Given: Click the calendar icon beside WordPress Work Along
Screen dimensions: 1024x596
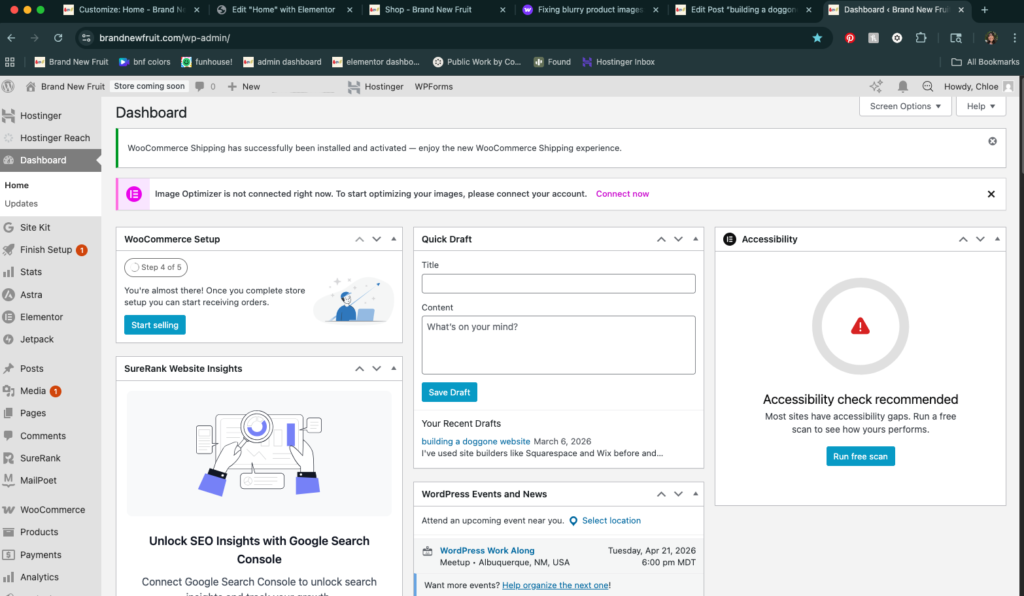Looking at the screenshot, I should pos(427,551).
